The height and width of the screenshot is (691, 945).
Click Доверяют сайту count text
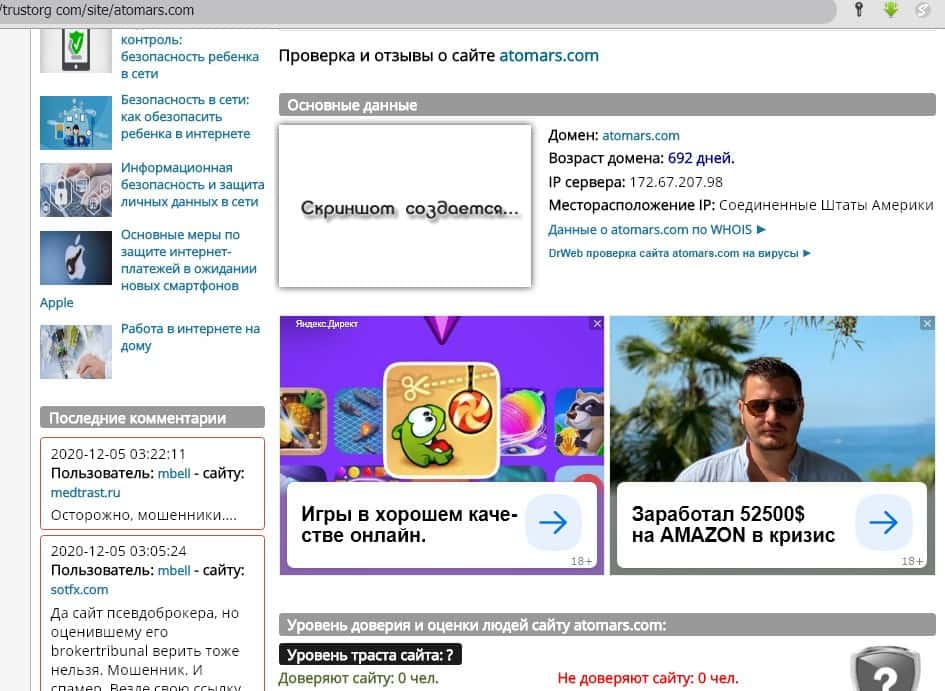pyautogui.click(x=358, y=678)
